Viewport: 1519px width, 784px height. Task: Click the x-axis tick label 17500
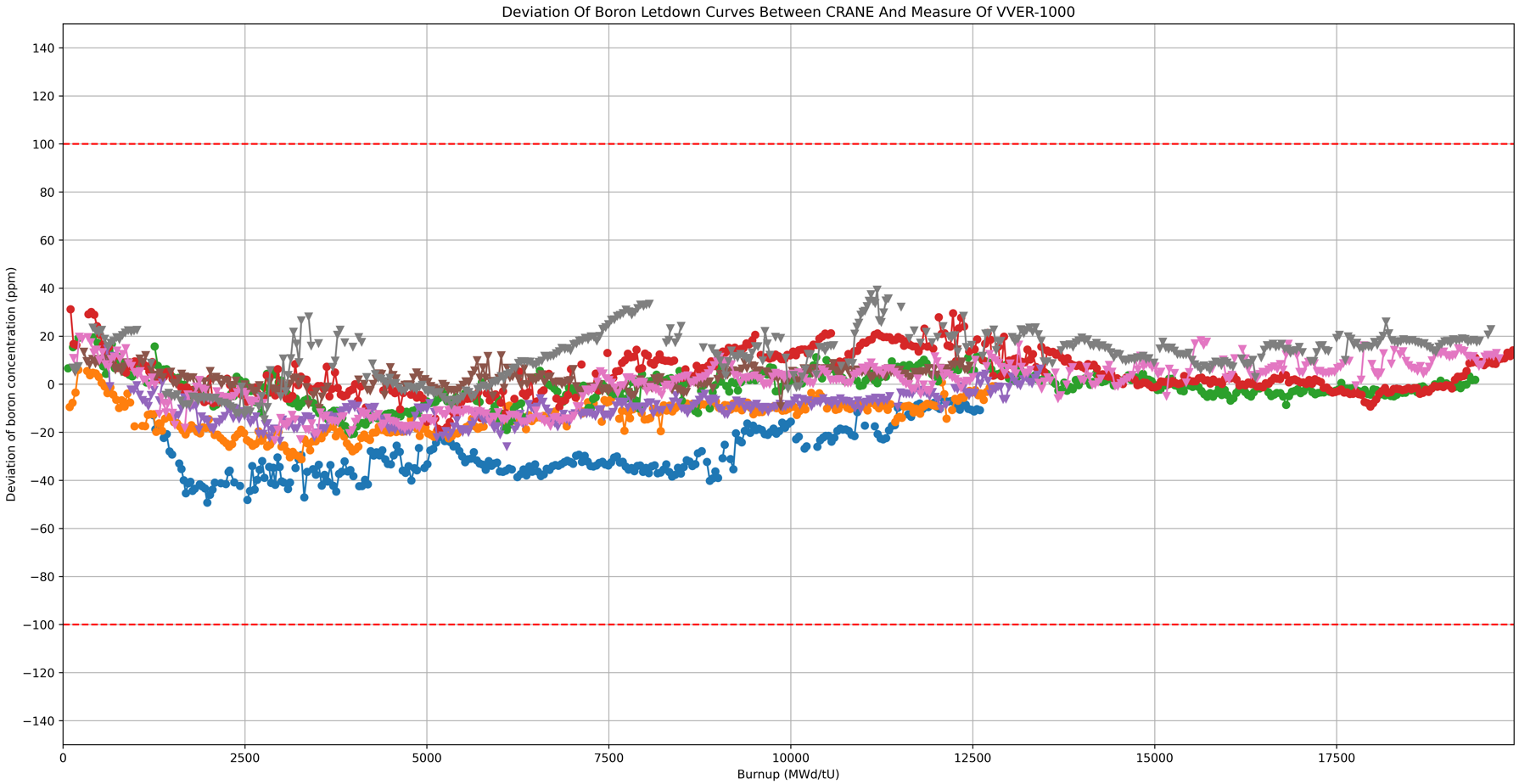[1337, 759]
